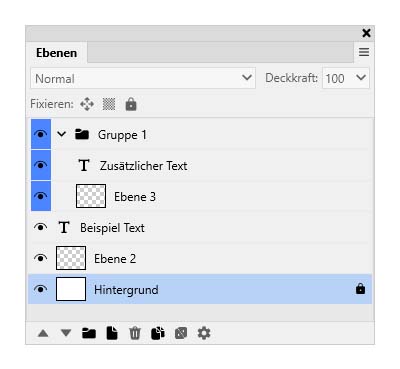Select the Ebene 2 layer thumbnail
Screen dimensions: 400x369
tap(71, 258)
